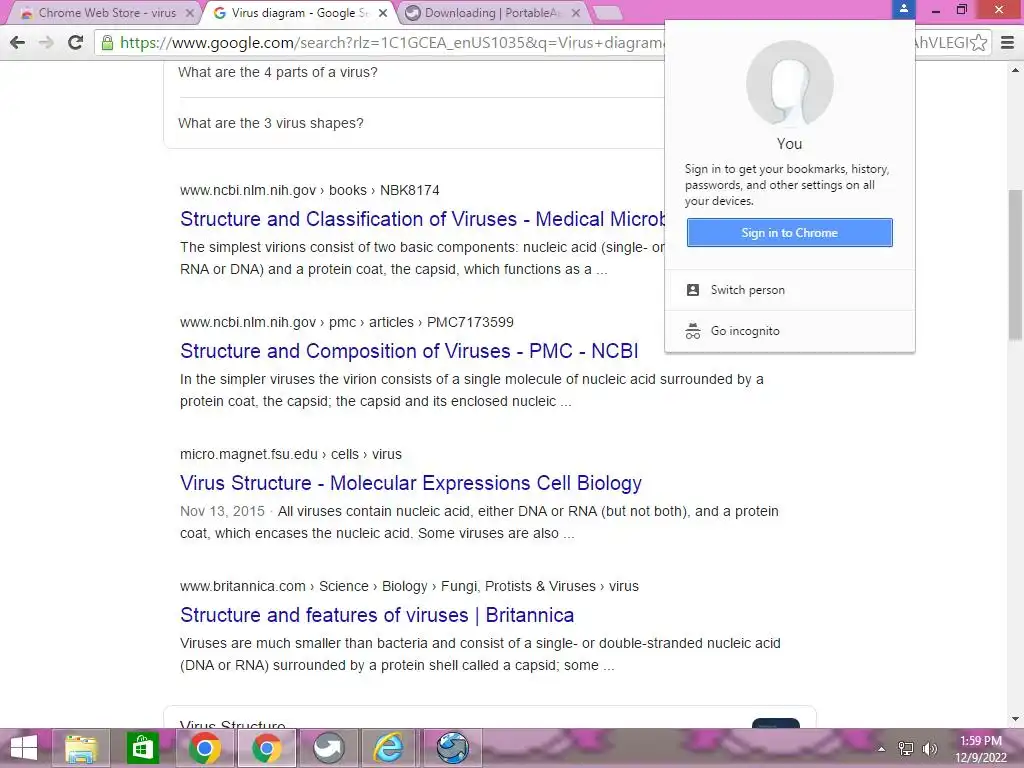Click the vertical scrollbar thumb

coord(1016,264)
